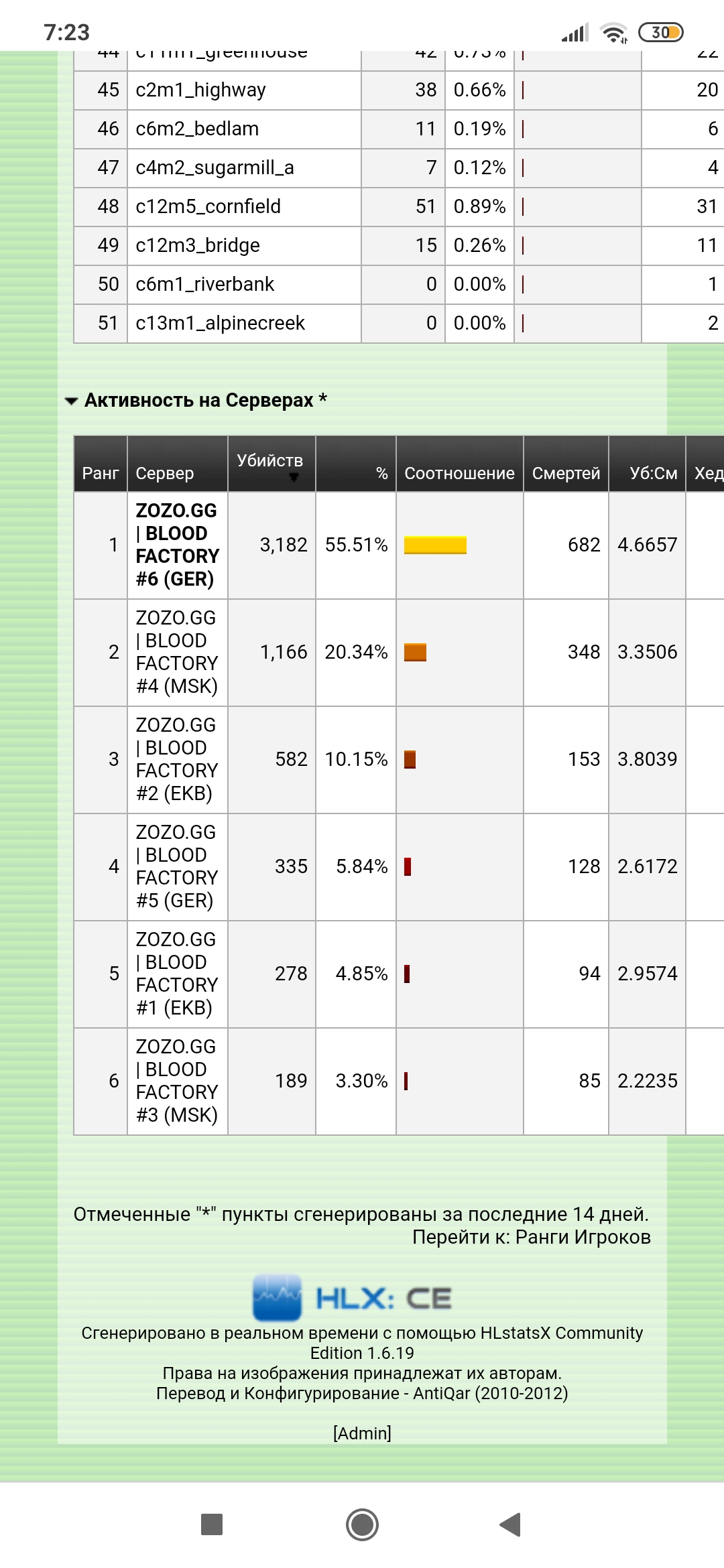724x1568 pixels.
Task: Tap the cellular signal strength icon
Action: (575, 32)
